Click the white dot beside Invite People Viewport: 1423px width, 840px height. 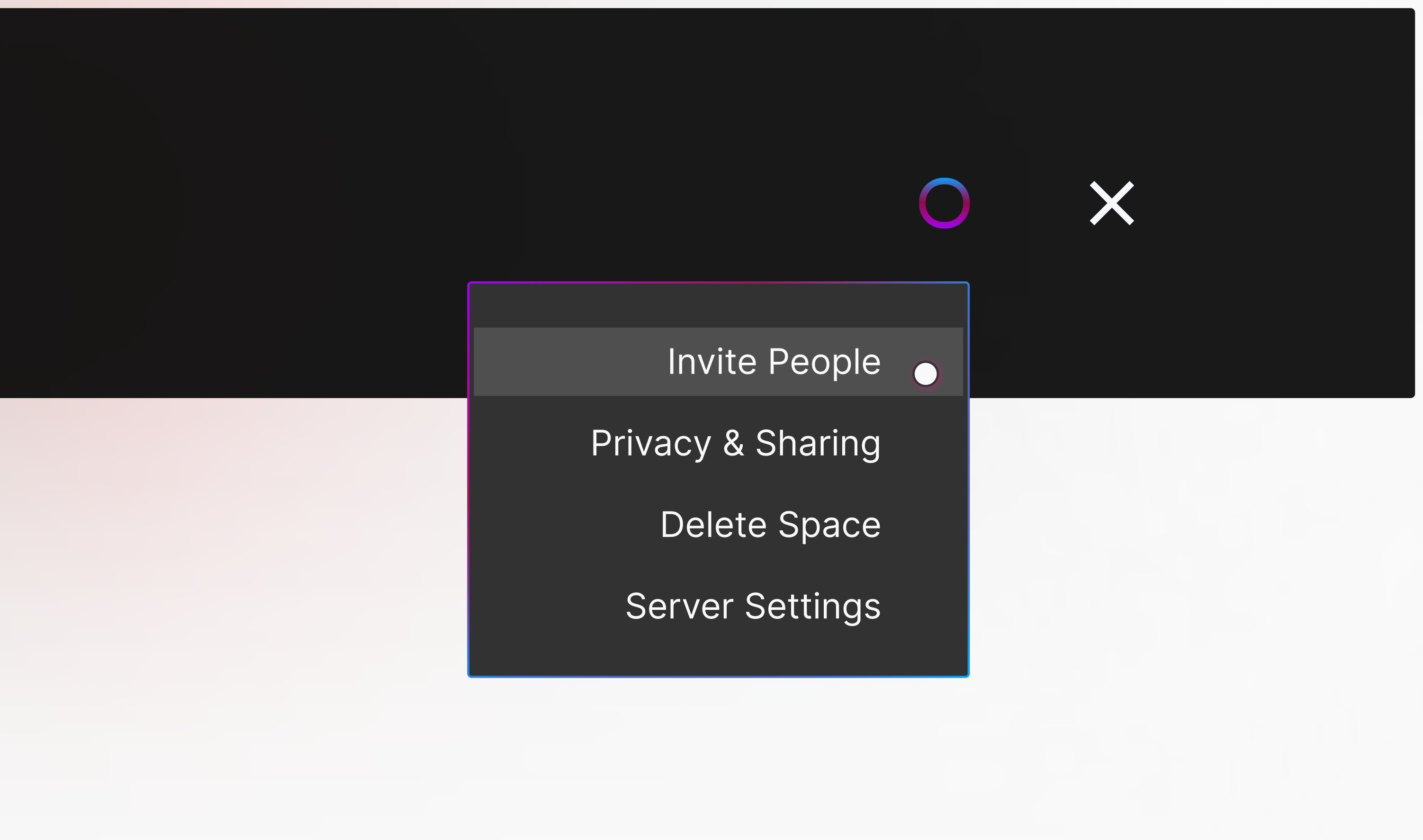click(925, 374)
